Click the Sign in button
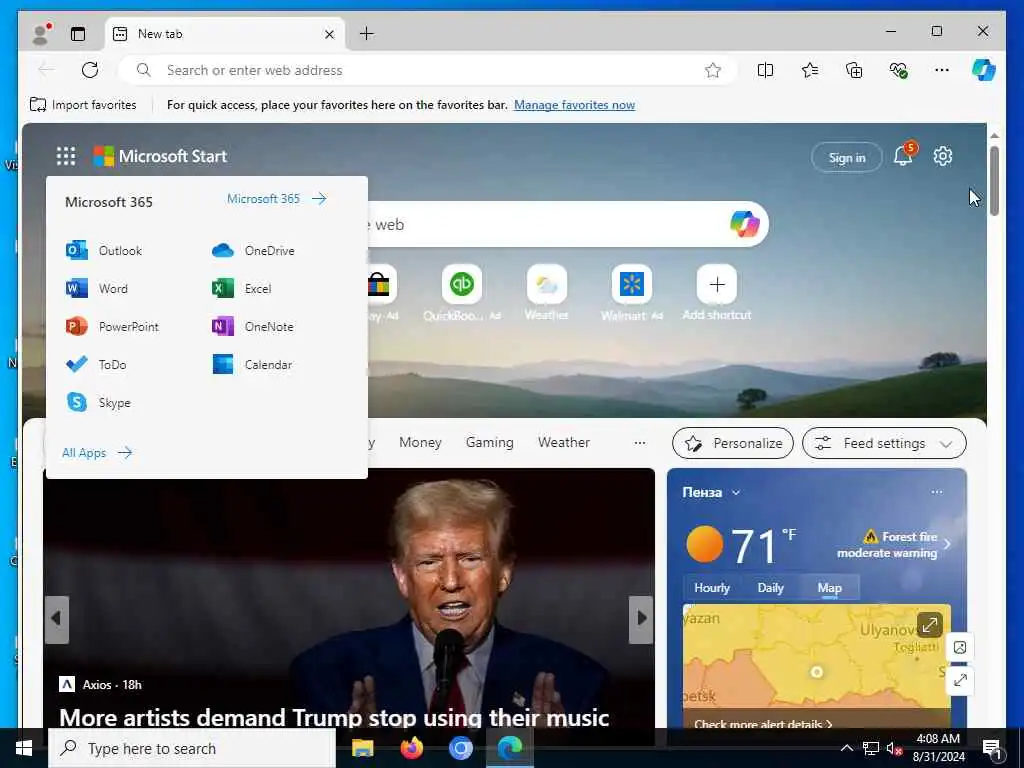This screenshot has width=1024, height=768. (x=846, y=157)
